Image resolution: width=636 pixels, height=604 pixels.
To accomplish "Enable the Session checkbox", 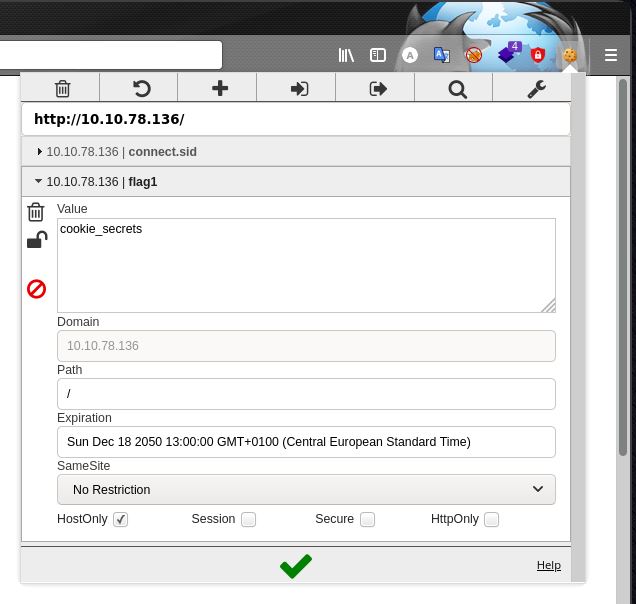I will point(248,519).
